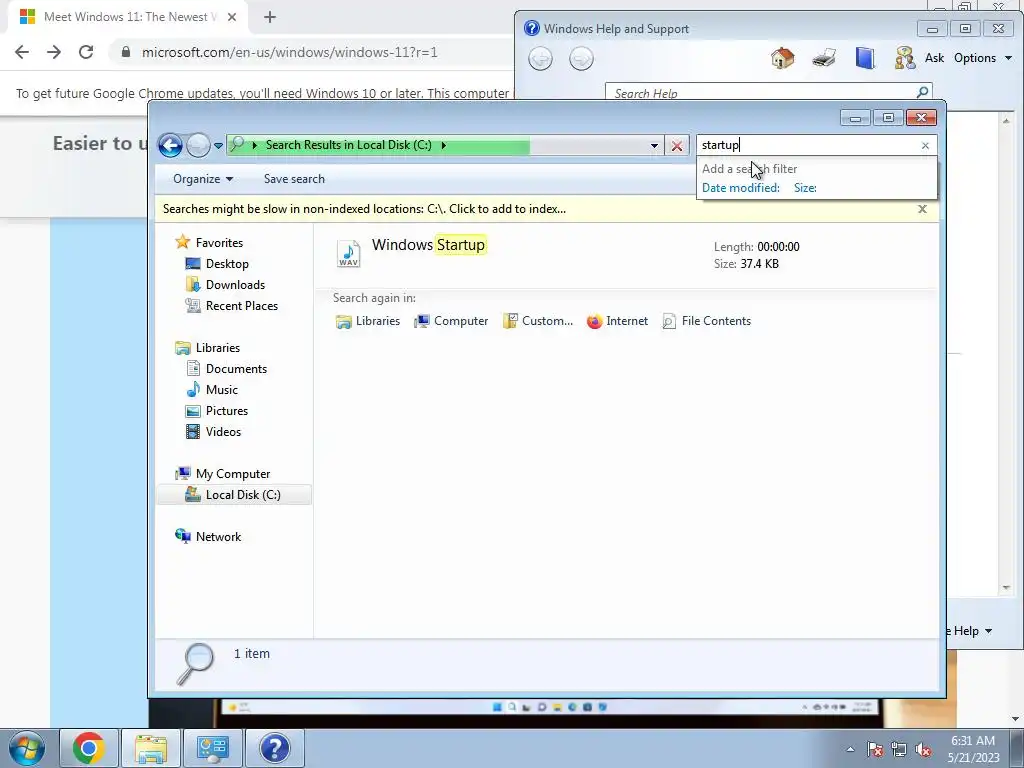Viewport: 1024px width, 768px height.
Task: Select Network in navigation pane
Action: [x=208, y=537]
